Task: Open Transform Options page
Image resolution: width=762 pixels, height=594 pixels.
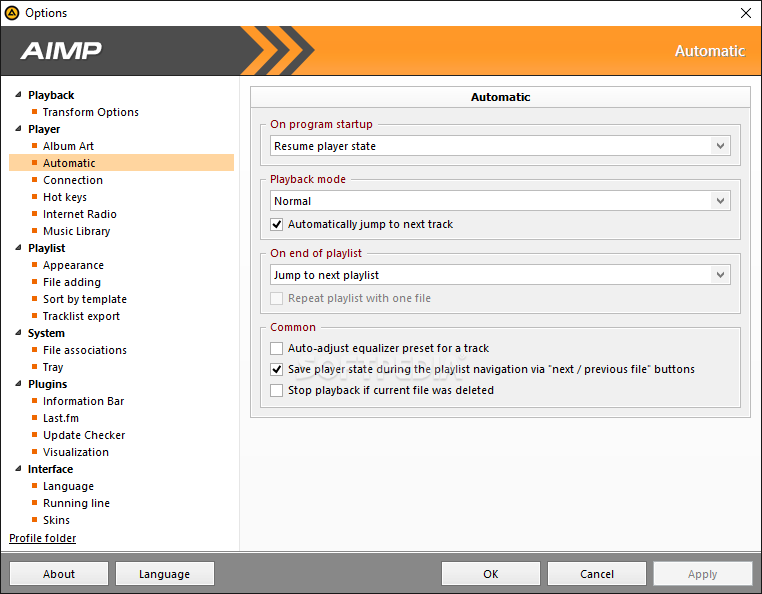Action: (x=90, y=112)
